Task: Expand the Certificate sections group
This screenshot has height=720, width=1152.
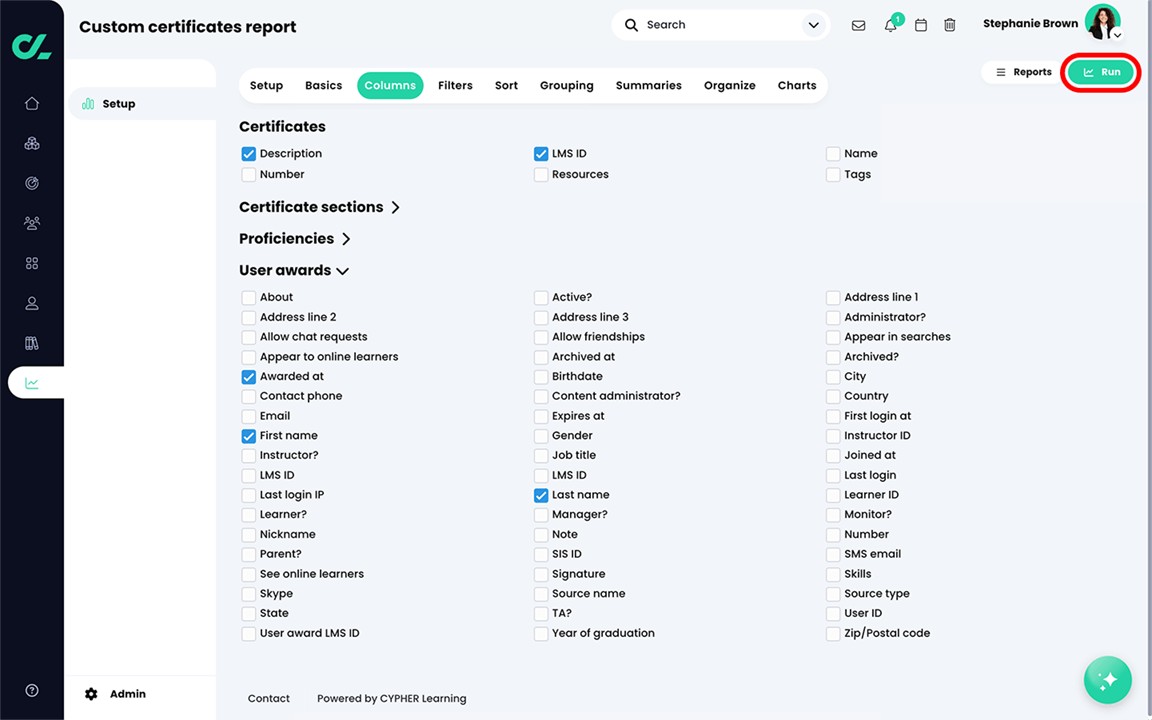Action: (x=395, y=207)
